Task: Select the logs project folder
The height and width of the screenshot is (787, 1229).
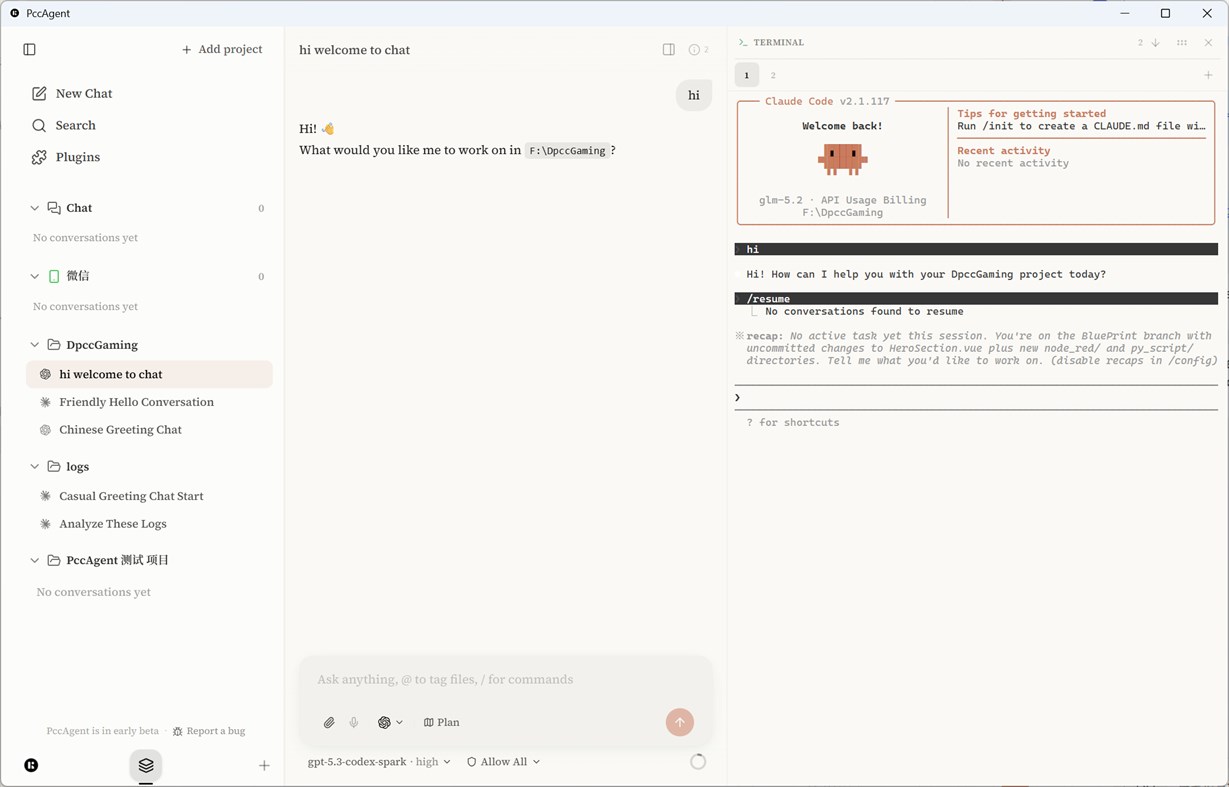Action: (x=68, y=467)
